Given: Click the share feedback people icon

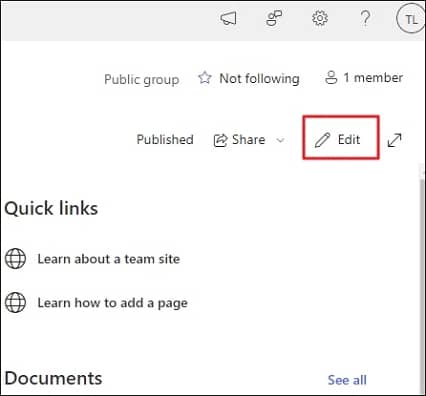Looking at the screenshot, I should 274,18.
